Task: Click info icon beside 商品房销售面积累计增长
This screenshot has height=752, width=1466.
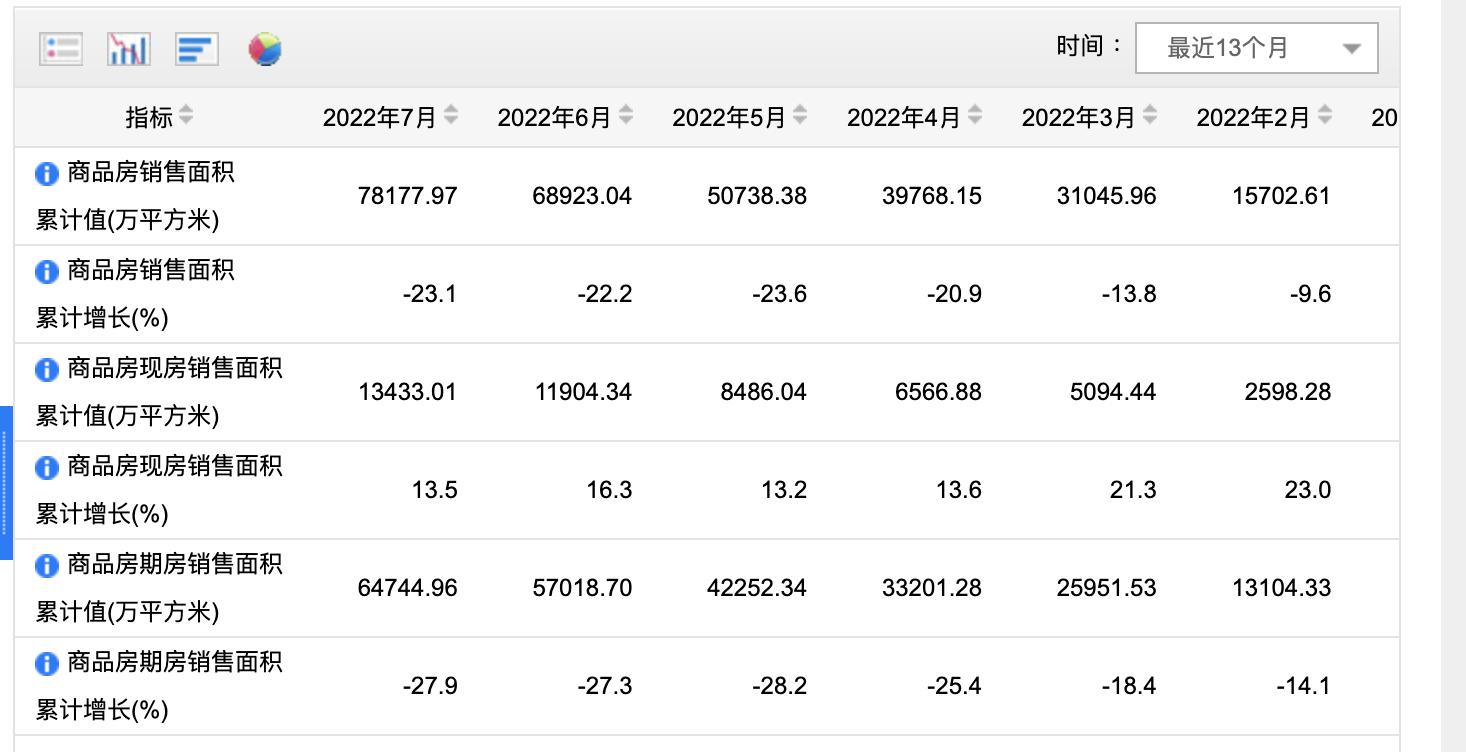Action: (x=45, y=271)
